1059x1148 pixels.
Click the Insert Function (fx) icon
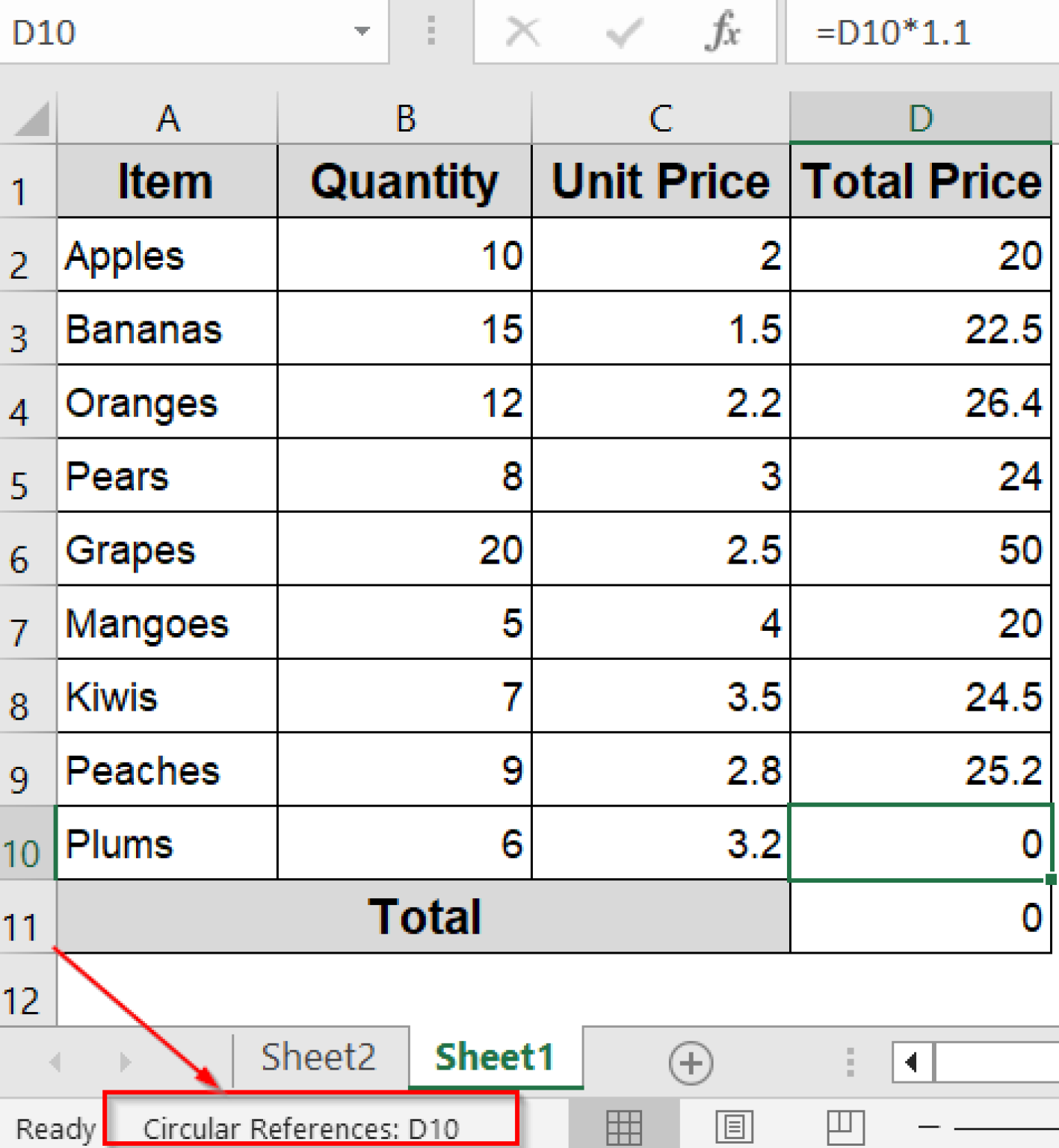(x=723, y=32)
